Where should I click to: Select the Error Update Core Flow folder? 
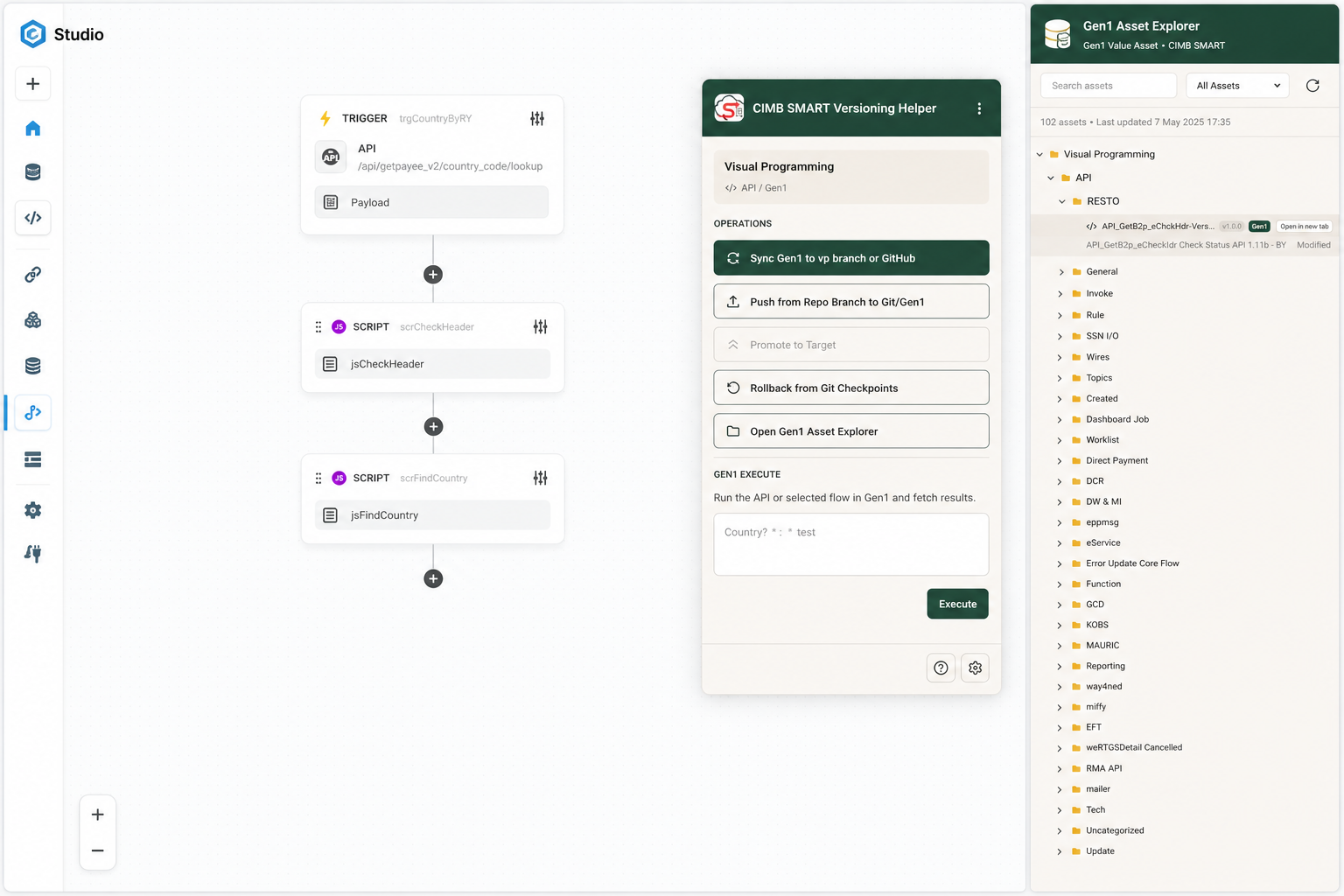coord(1131,563)
